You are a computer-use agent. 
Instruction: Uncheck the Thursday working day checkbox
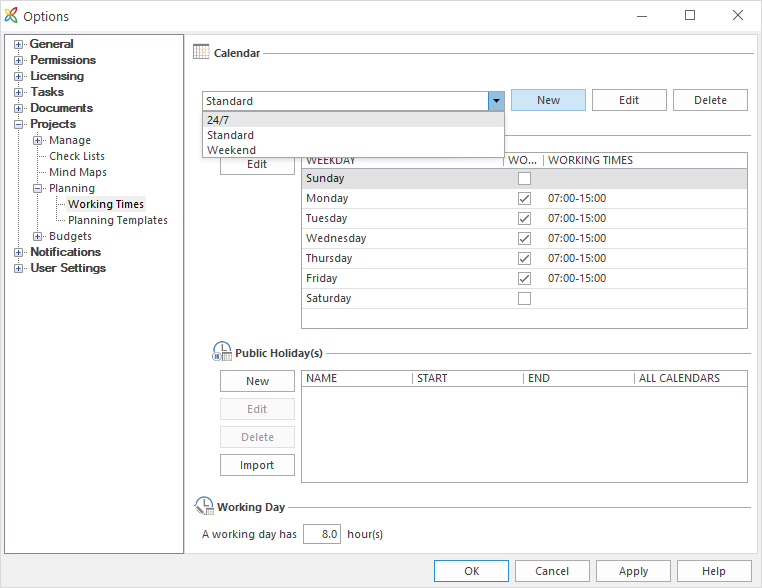pos(524,258)
